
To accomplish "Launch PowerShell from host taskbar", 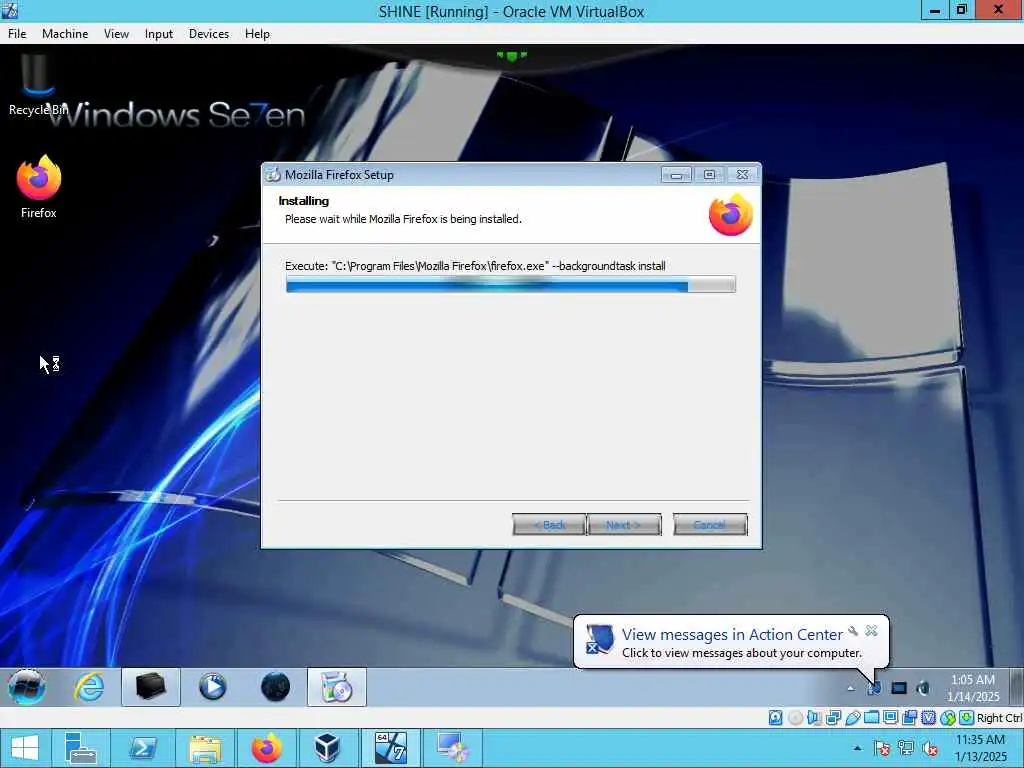I will [142, 748].
